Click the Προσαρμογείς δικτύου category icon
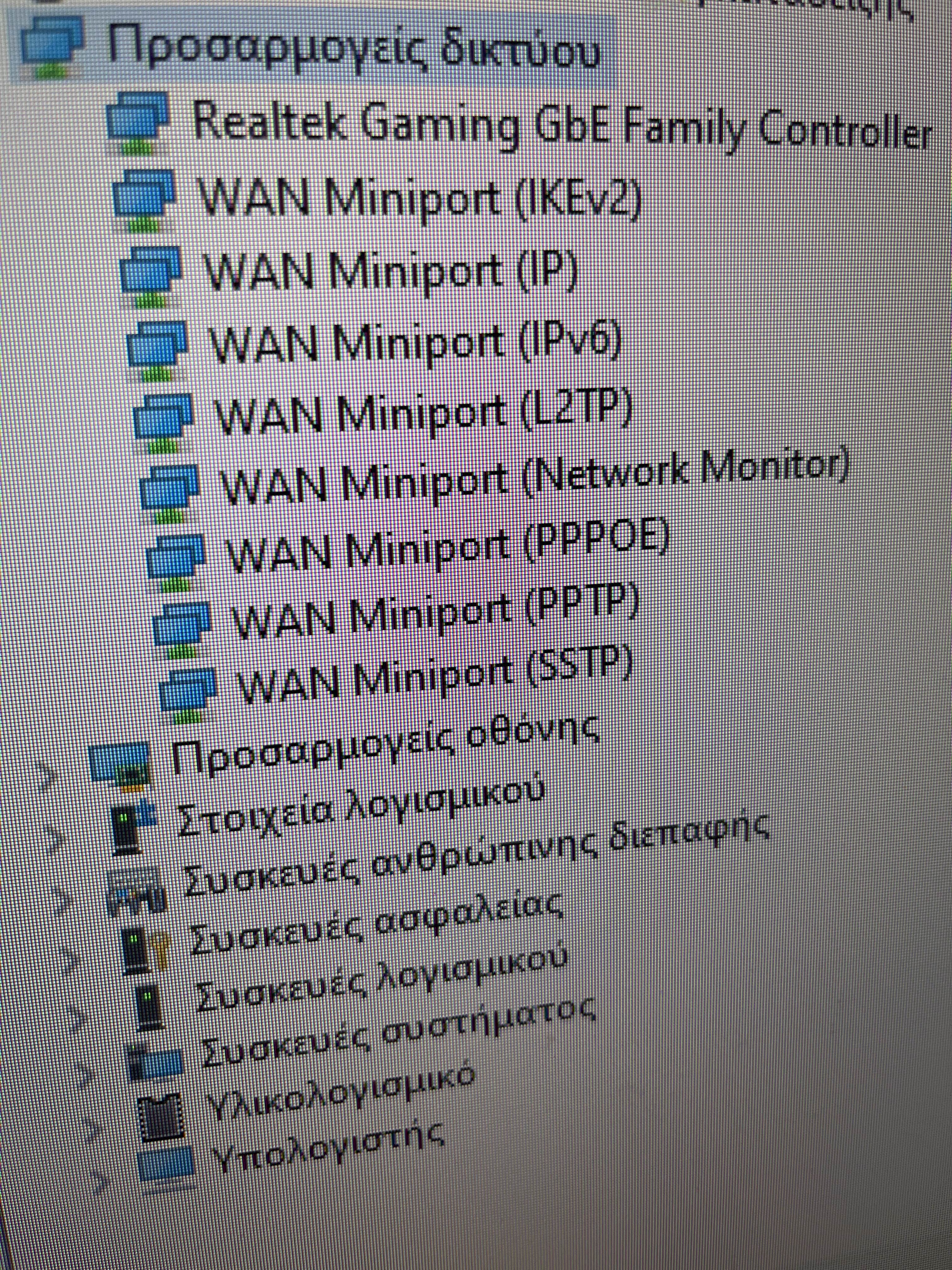The width and height of the screenshot is (952, 1270). (52, 50)
